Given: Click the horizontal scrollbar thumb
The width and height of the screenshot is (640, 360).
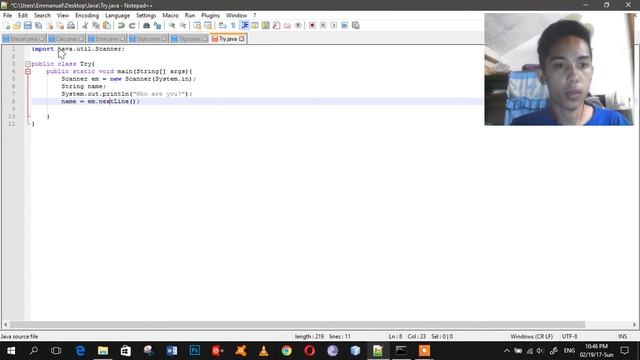Looking at the screenshot, I should 297,324.
